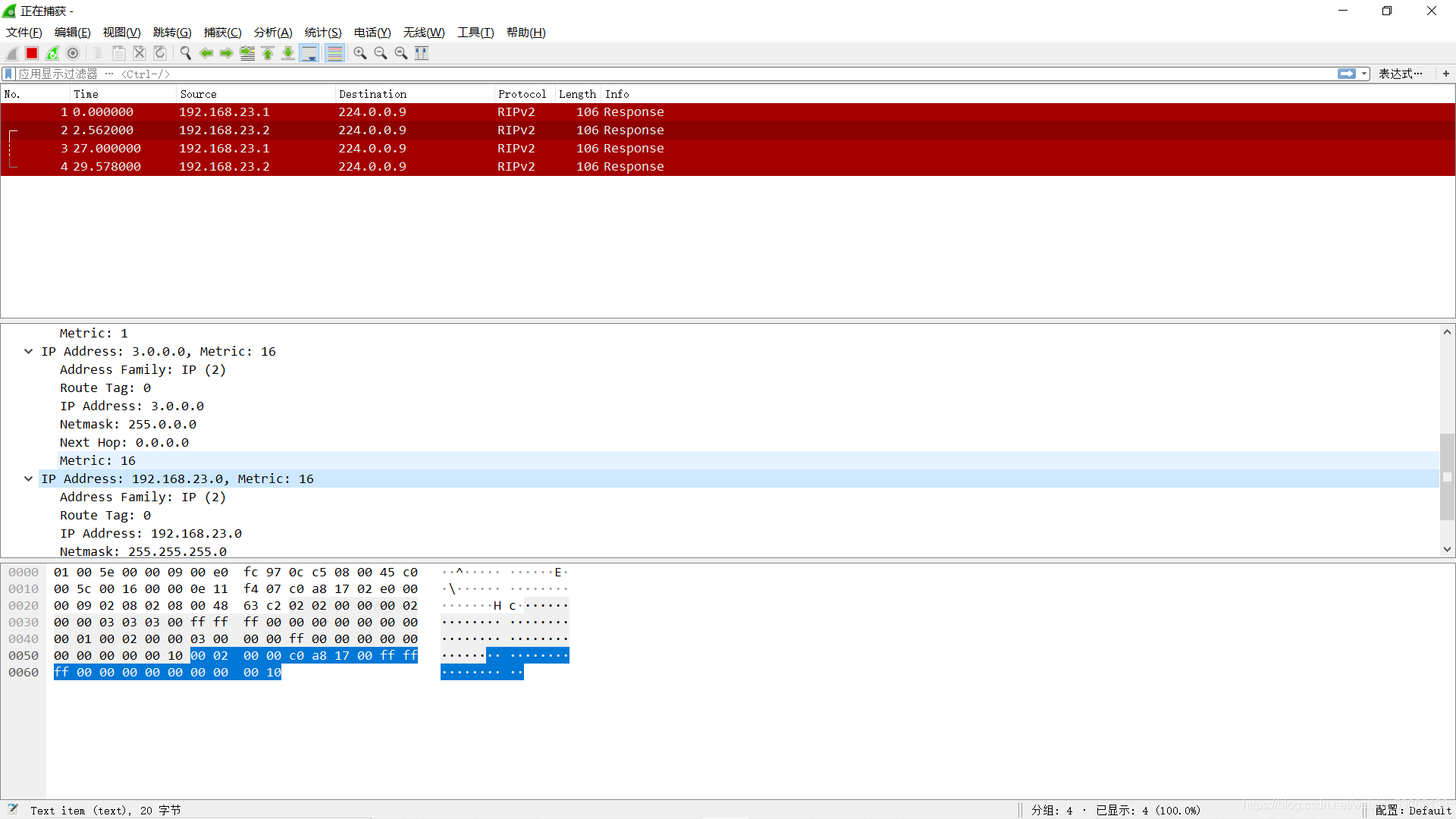Screen dimensions: 1456x819
Task: Click the 配置: Default profile status text
Action: (x=1413, y=810)
